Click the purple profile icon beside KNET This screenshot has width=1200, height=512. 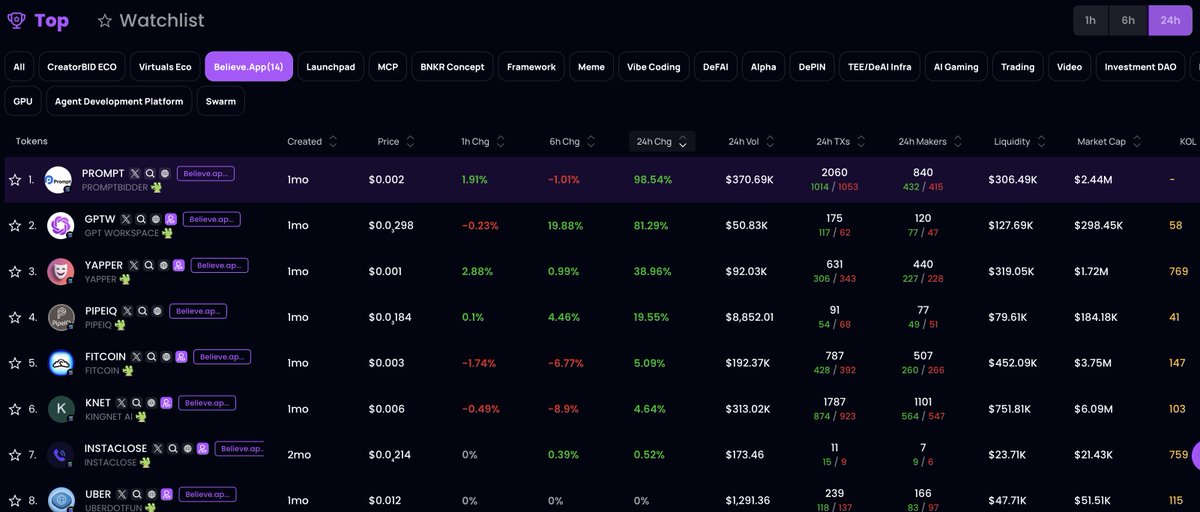[166, 403]
